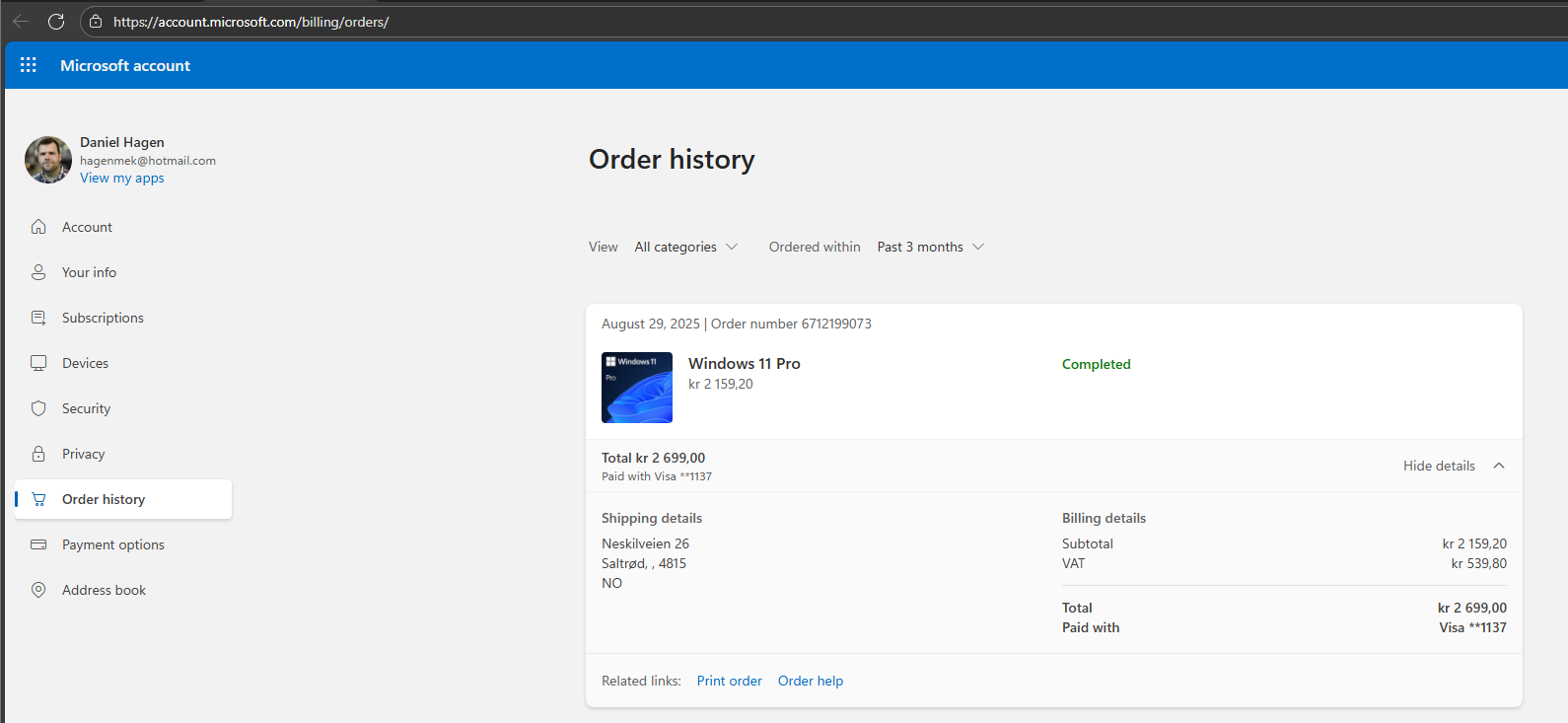Click the Subtotal amount kr 2 159,20
The image size is (1568, 723).
tap(1474, 543)
